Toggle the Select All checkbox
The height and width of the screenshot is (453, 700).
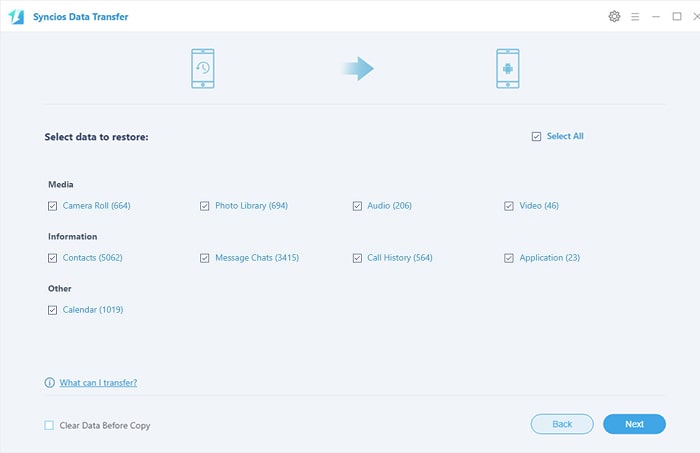coord(536,137)
